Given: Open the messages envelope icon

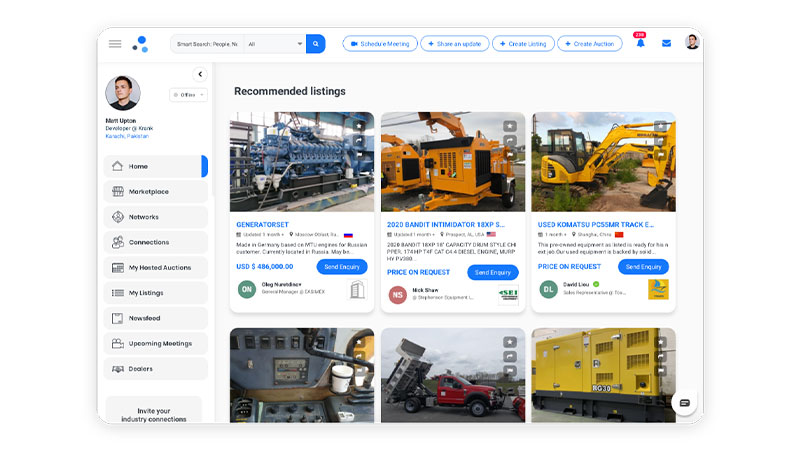Looking at the screenshot, I should (x=666, y=43).
